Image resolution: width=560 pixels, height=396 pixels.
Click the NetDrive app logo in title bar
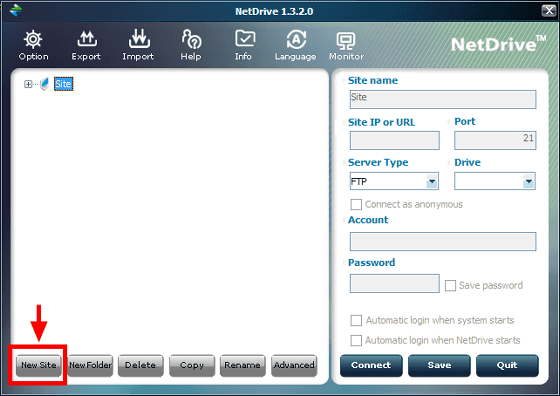point(16,10)
